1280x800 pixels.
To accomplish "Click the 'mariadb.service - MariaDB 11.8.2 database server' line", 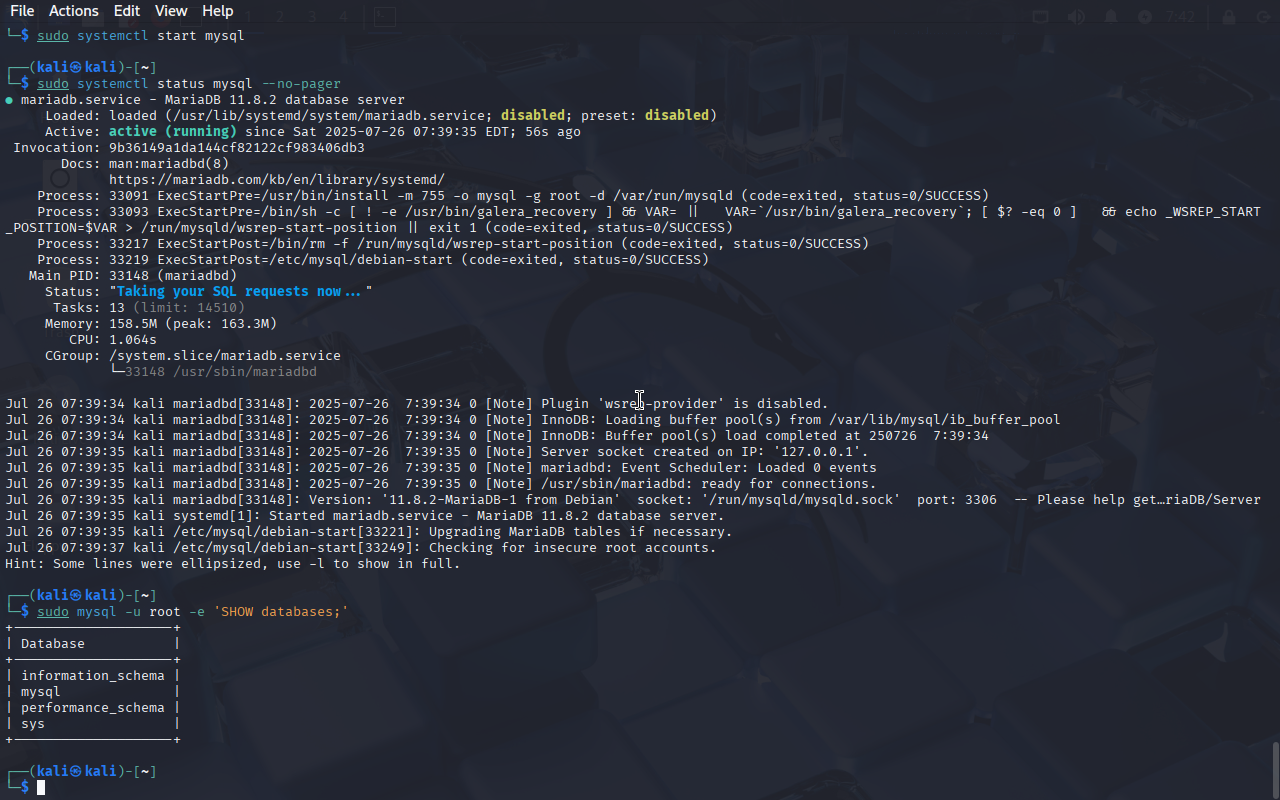I will click(x=205, y=100).
